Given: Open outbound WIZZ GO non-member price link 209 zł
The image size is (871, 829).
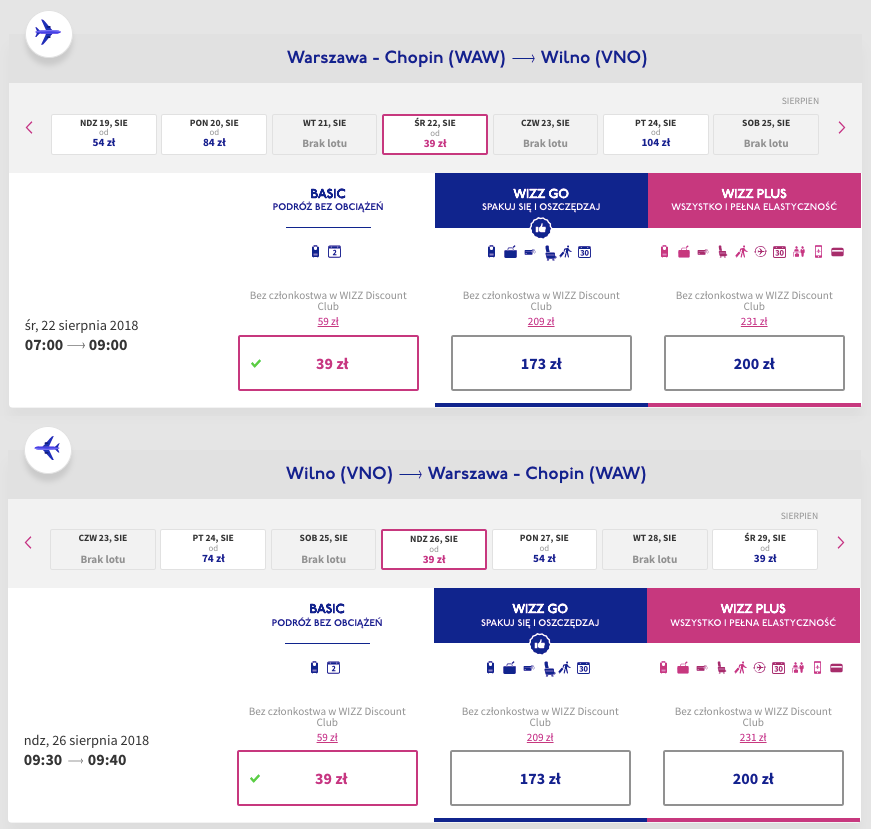Looking at the screenshot, I should click(x=541, y=321).
